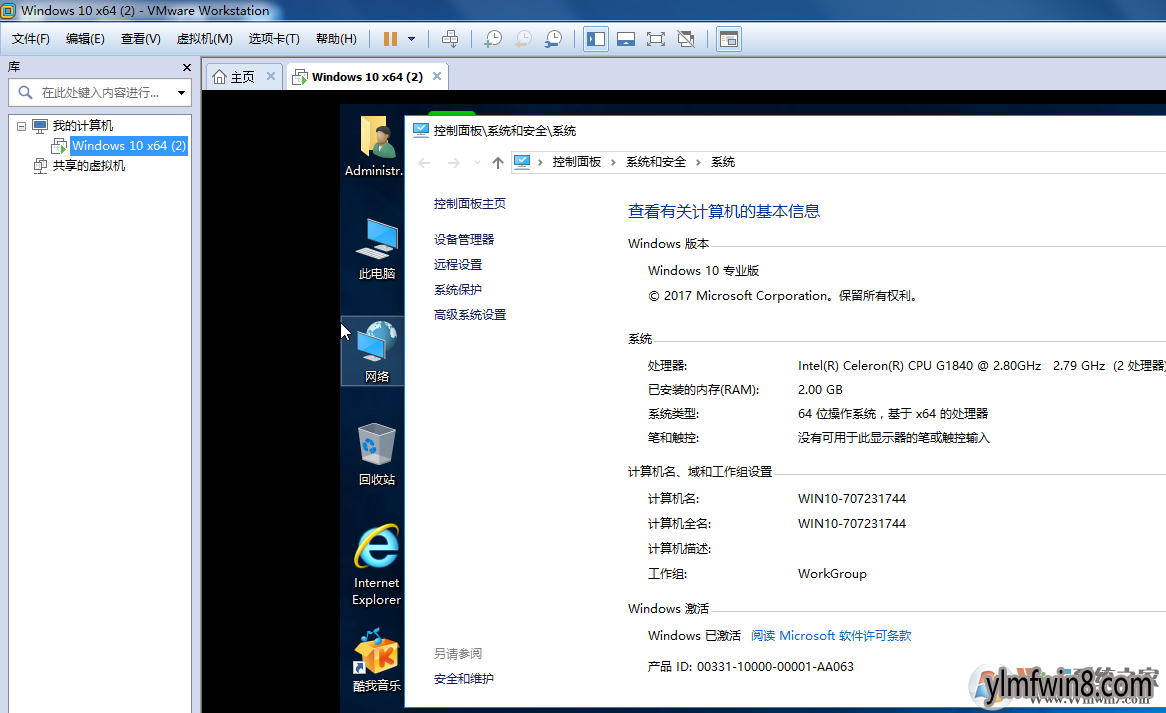The image size is (1166, 713).
Task: Switch to full screen mode icon
Action: [656, 39]
